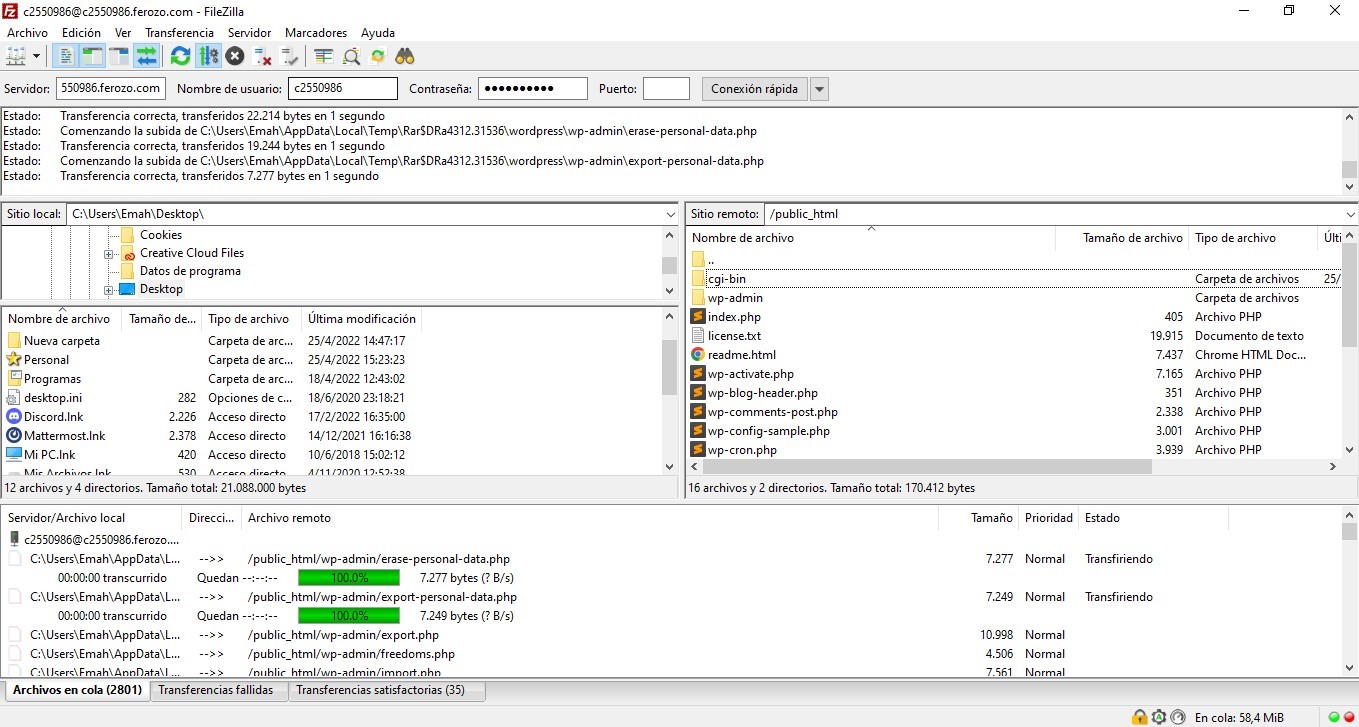Image resolution: width=1359 pixels, height=727 pixels.
Task: Open the directory comparison icon
Action: pos(351,56)
